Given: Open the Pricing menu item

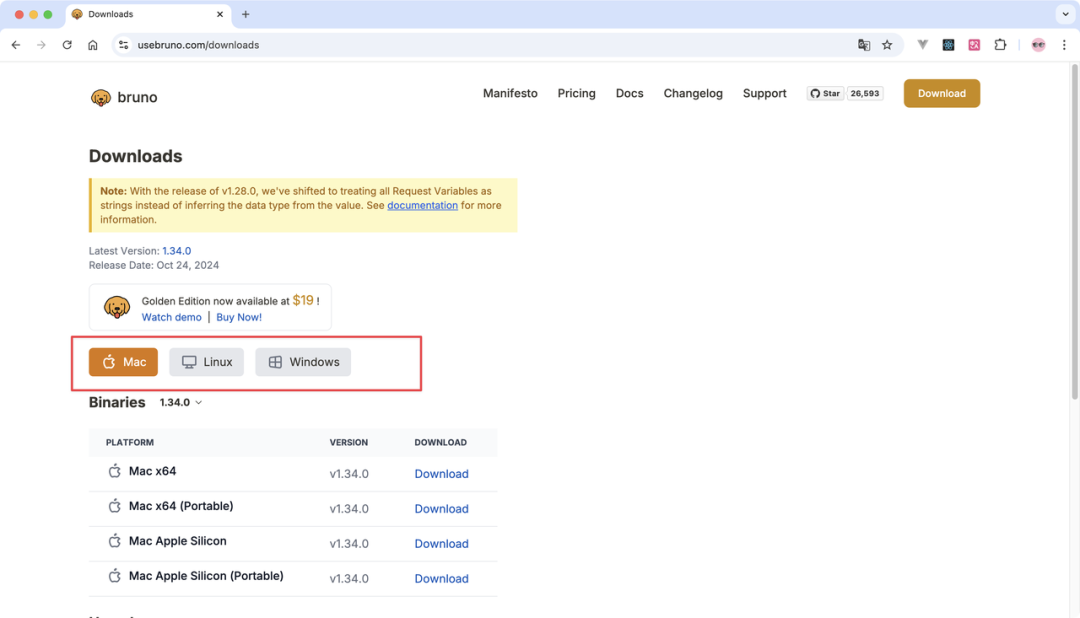Looking at the screenshot, I should point(576,93).
